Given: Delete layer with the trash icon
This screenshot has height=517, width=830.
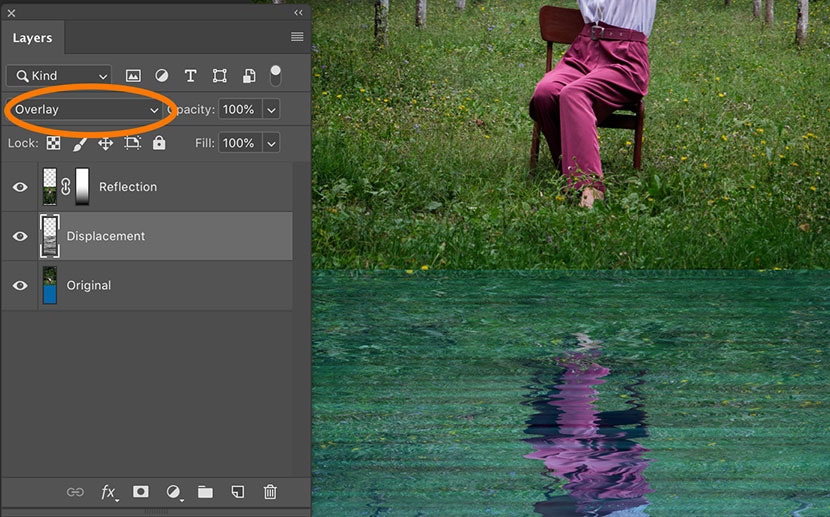Looking at the screenshot, I should click(270, 492).
